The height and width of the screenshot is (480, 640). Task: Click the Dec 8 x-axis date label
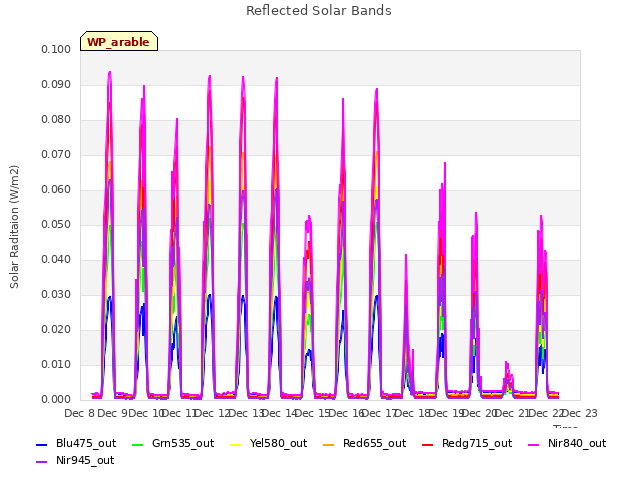point(80,413)
